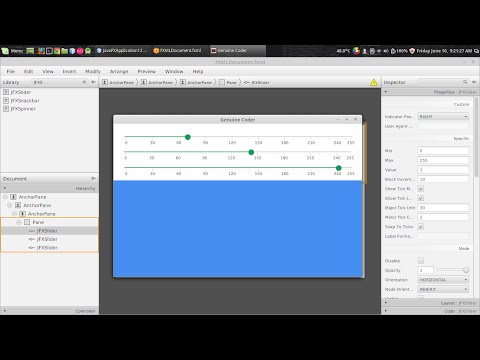The image size is (480, 360).
Task: Click the Block Increment field
Action: pyautogui.click(x=443, y=179)
